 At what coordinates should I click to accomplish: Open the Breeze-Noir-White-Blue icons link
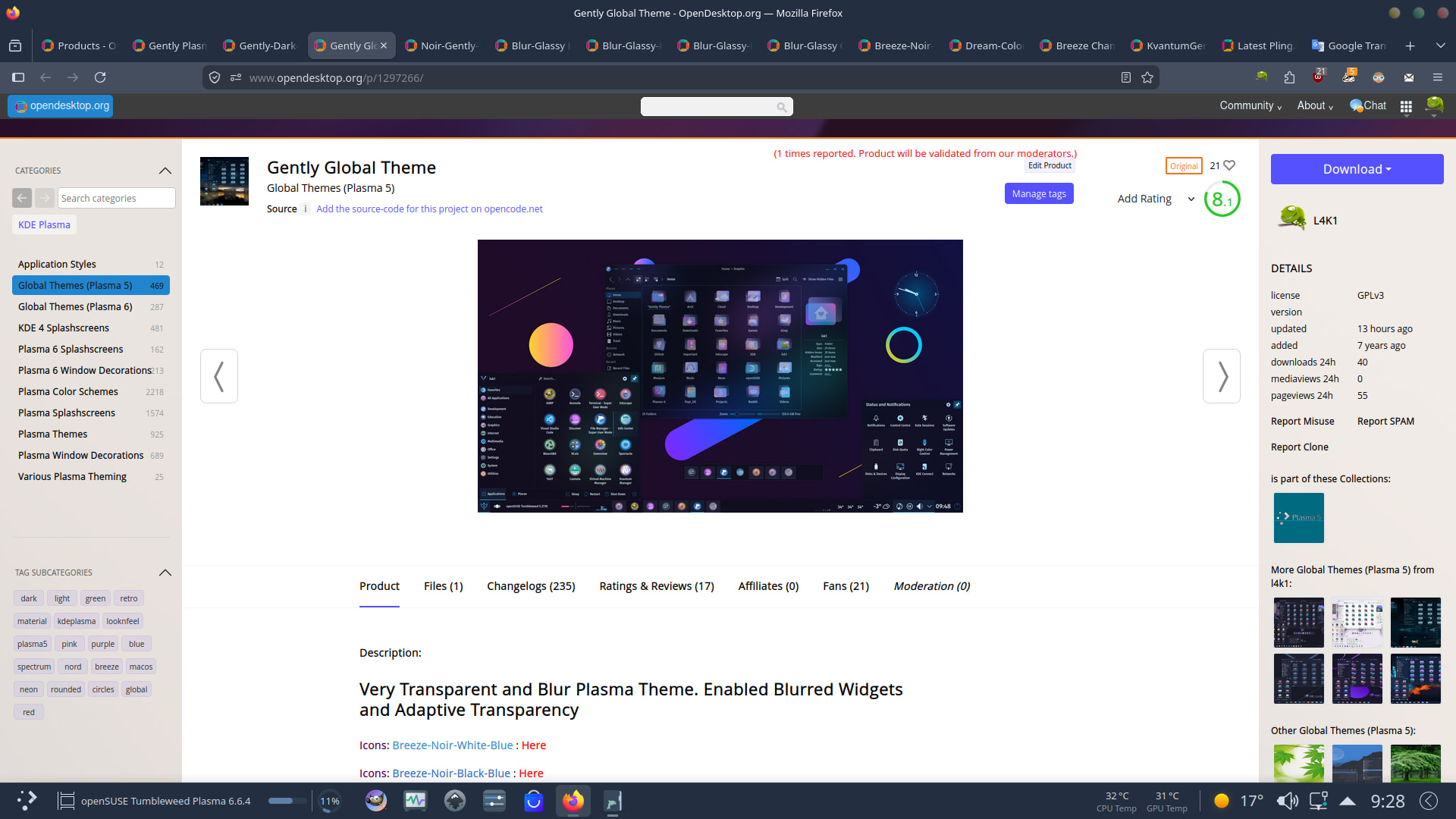point(452,745)
